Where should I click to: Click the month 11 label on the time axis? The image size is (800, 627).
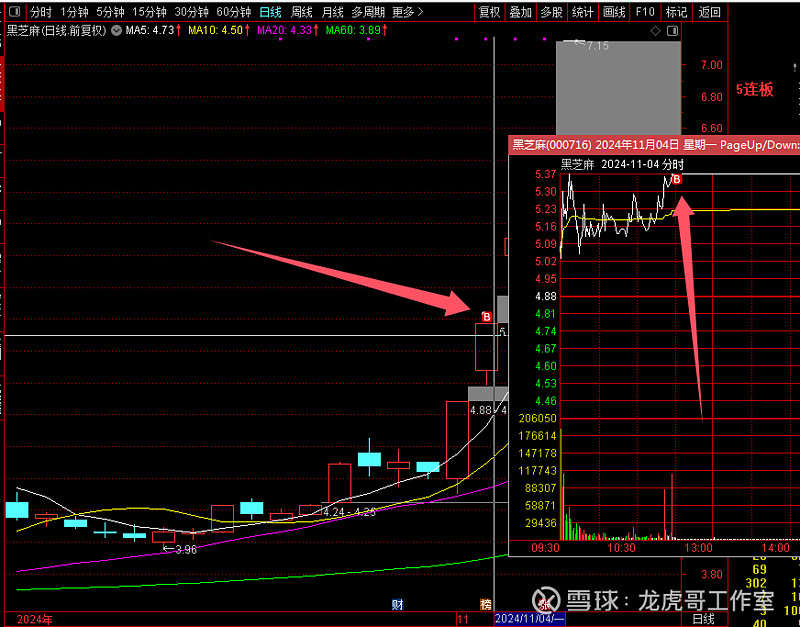pyautogui.click(x=463, y=619)
